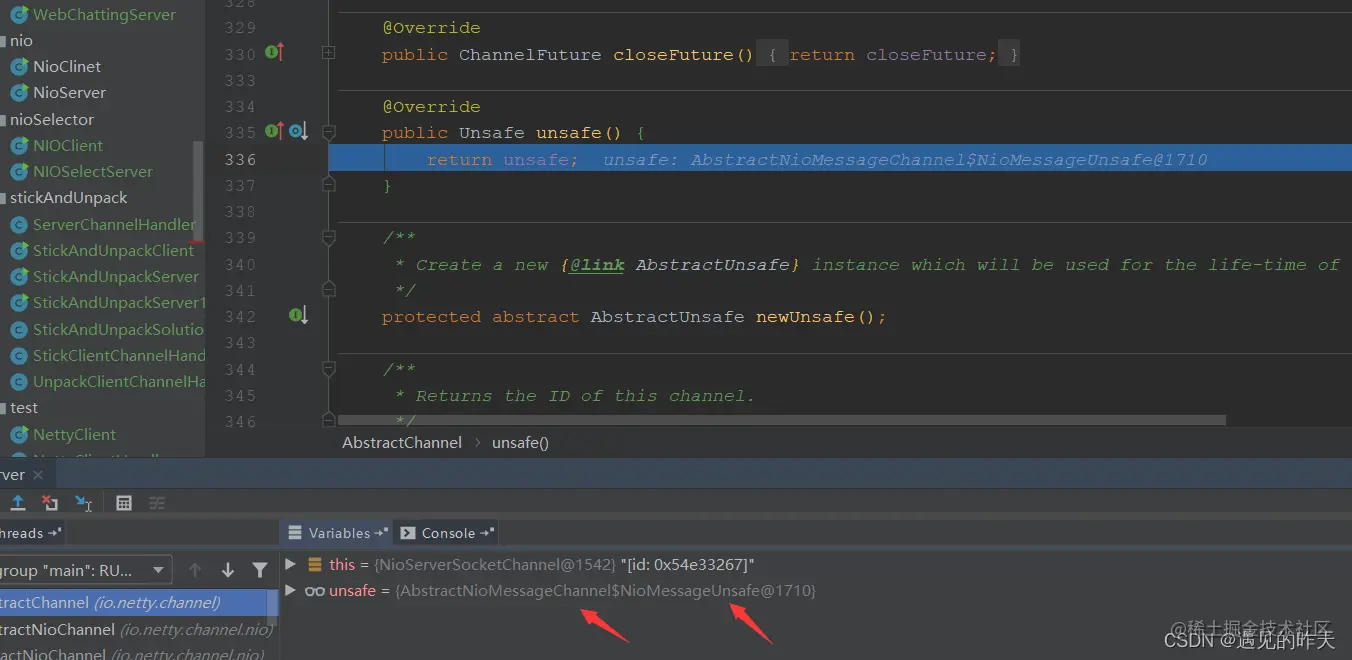The height and width of the screenshot is (660, 1352).
Task: Click the implements-method gutter icon on line 330
Action: (x=276, y=52)
